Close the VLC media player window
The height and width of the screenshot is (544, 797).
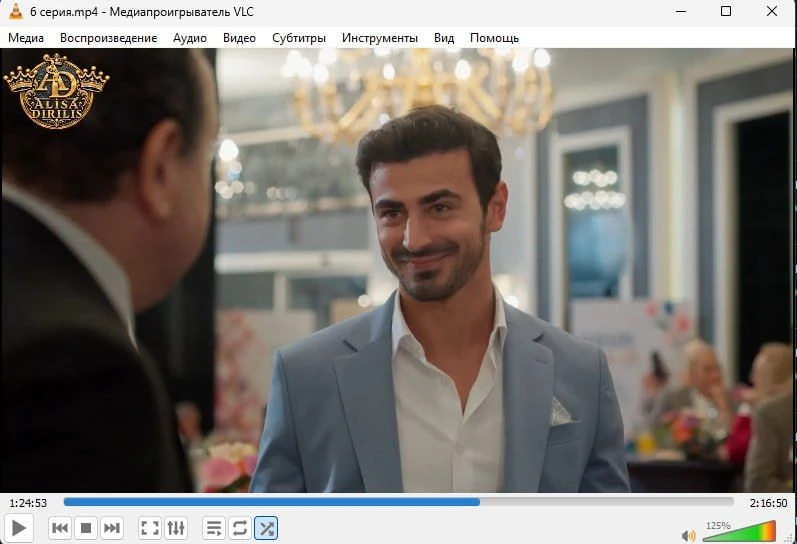[772, 11]
